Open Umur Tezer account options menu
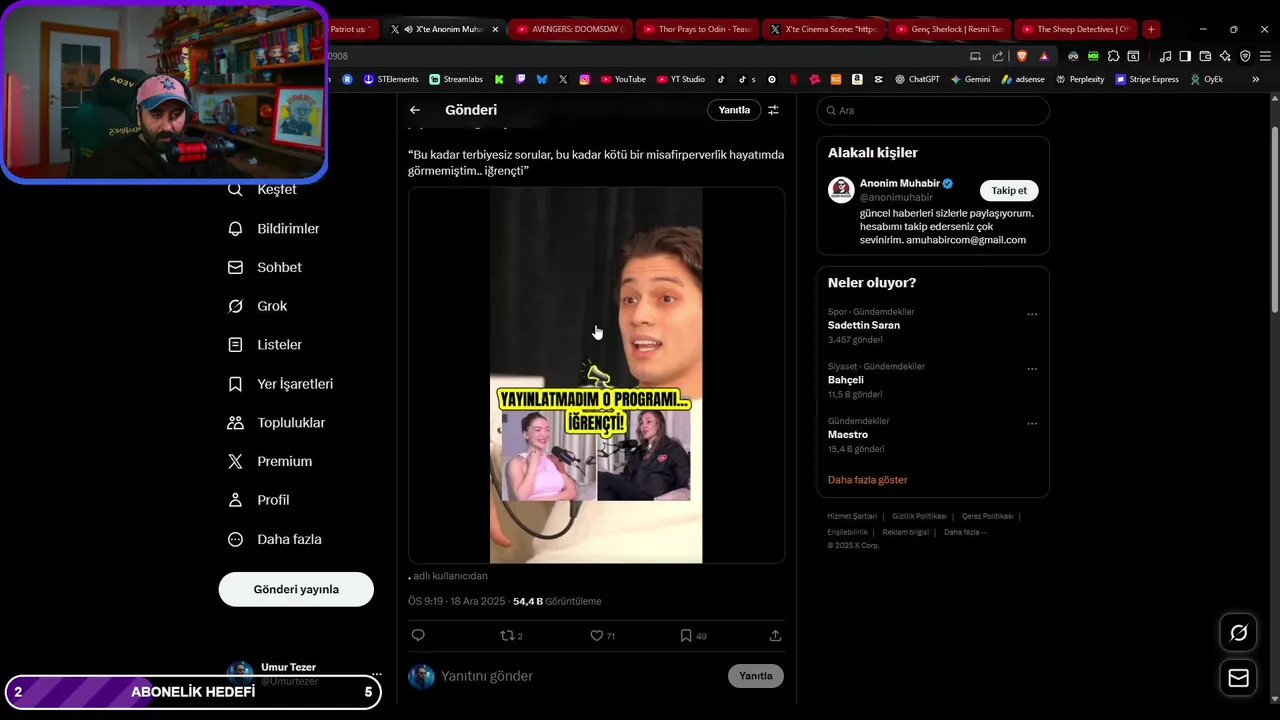This screenshot has height=720, width=1280. tap(376, 674)
